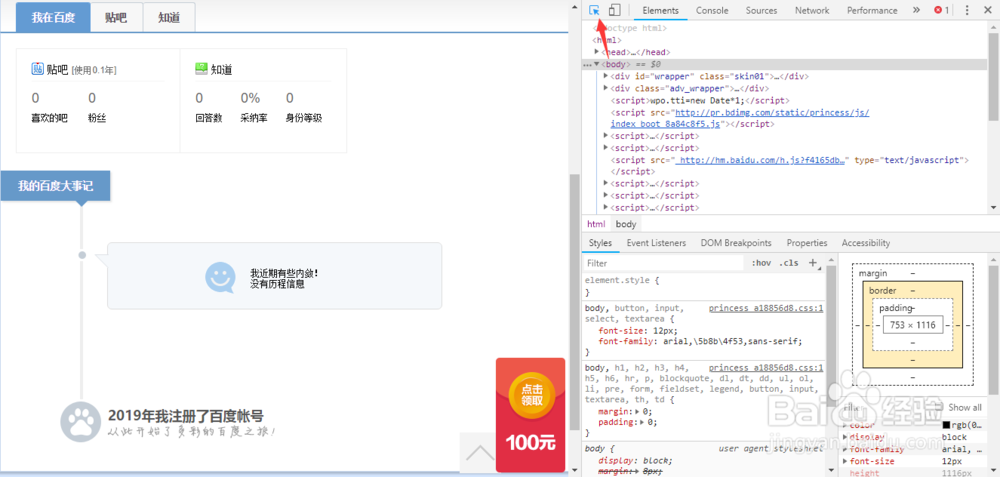1000x477 pixels.
Task: Open princess css link for body, h1, h2 rule
Action: 766,368
